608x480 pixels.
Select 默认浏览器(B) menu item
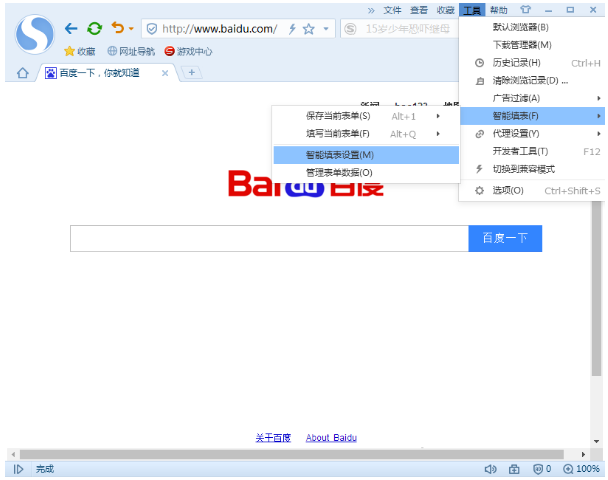532,27
